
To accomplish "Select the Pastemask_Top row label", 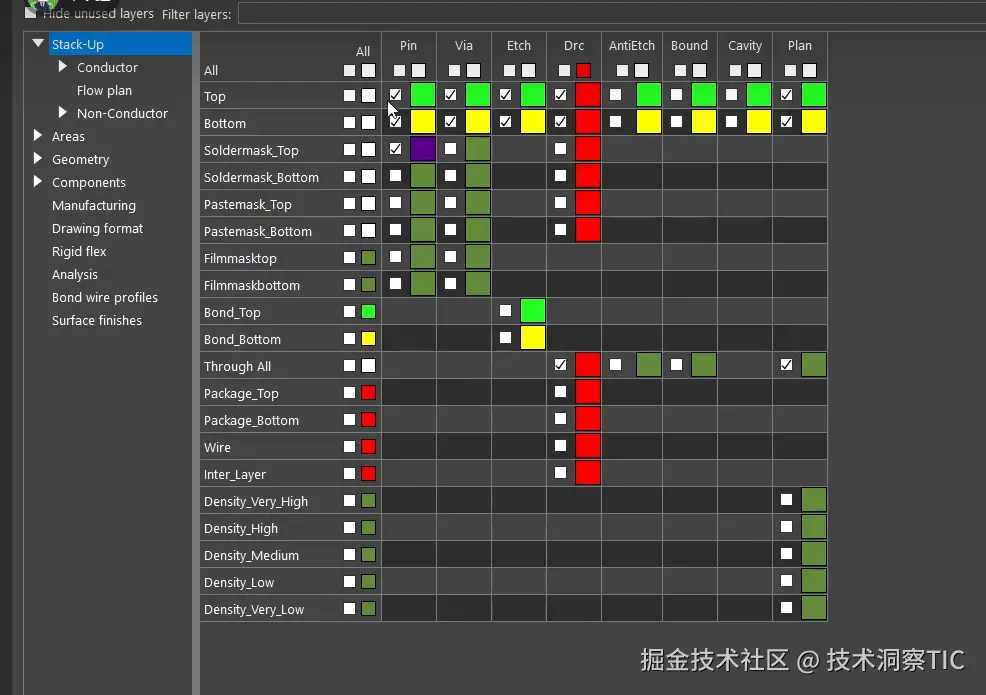I will click(248, 204).
